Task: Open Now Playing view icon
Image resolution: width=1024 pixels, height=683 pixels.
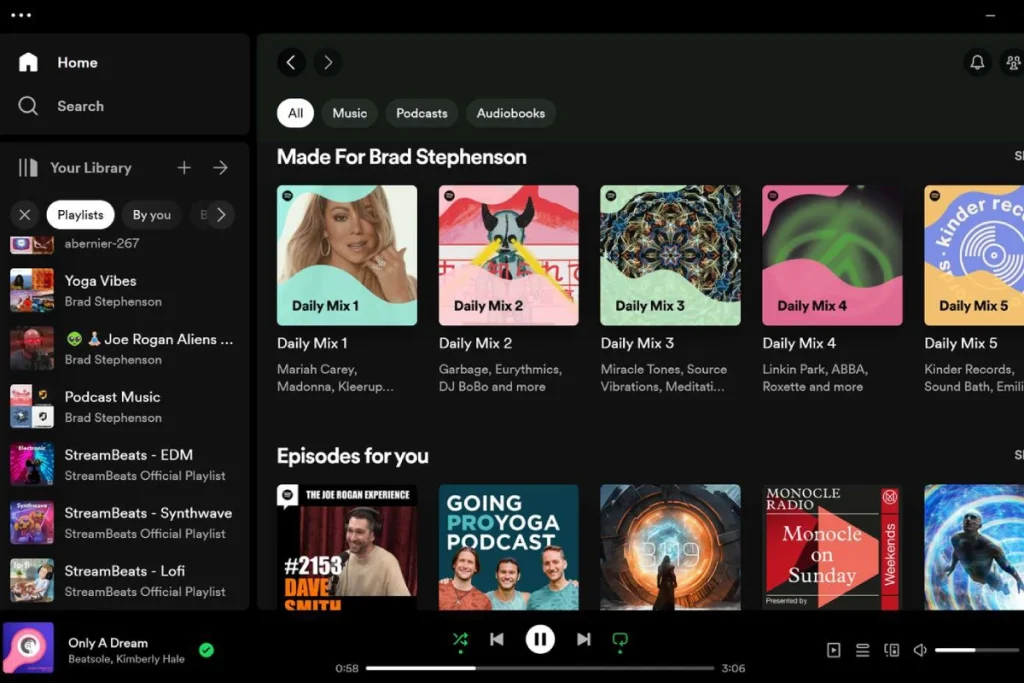Action: pos(834,650)
